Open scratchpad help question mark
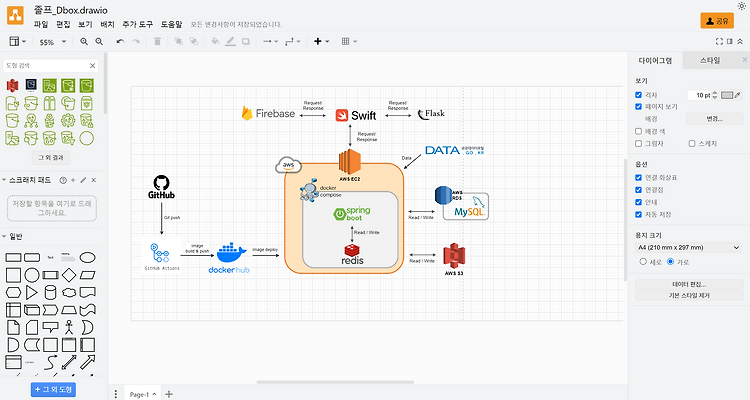Screen dimensions: 750x400 (63, 180)
